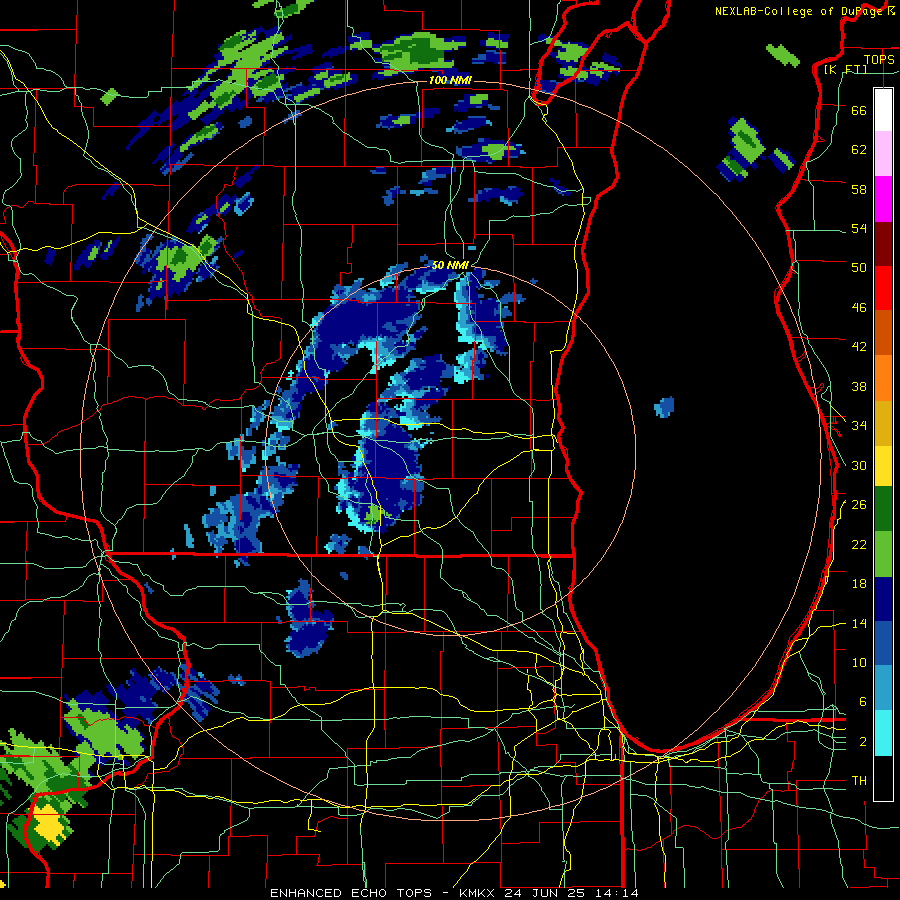Click the white swatch at the legend top

[x=883, y=110]
